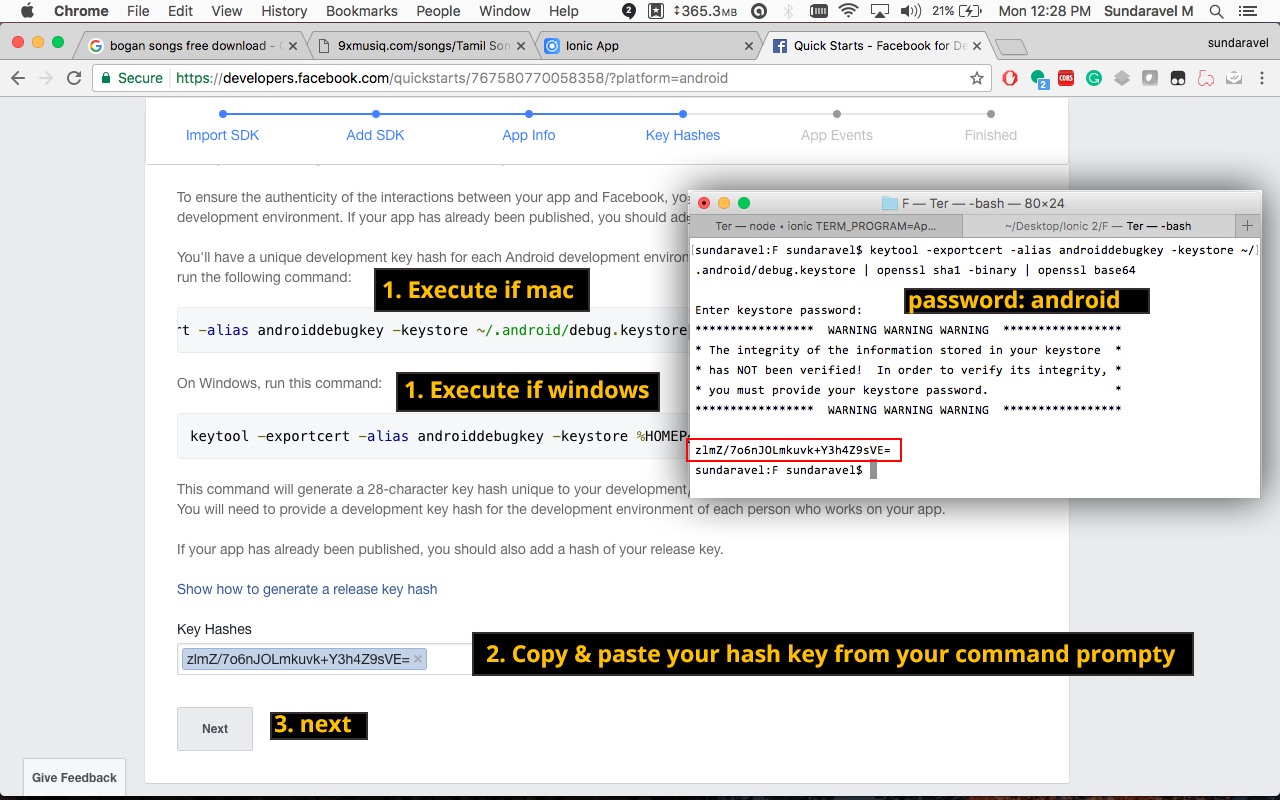Close the Quick Starts Facebook tab
Viewport: 1280px width, 800px height.
[975, 46]
